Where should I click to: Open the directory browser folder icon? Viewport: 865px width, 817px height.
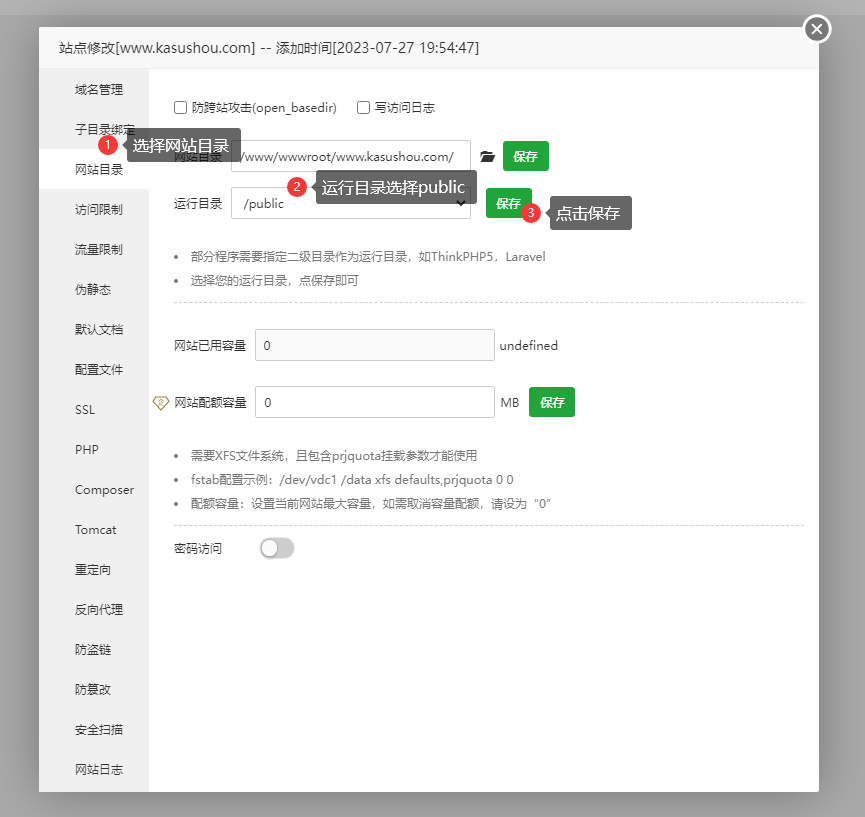[487, 156]
